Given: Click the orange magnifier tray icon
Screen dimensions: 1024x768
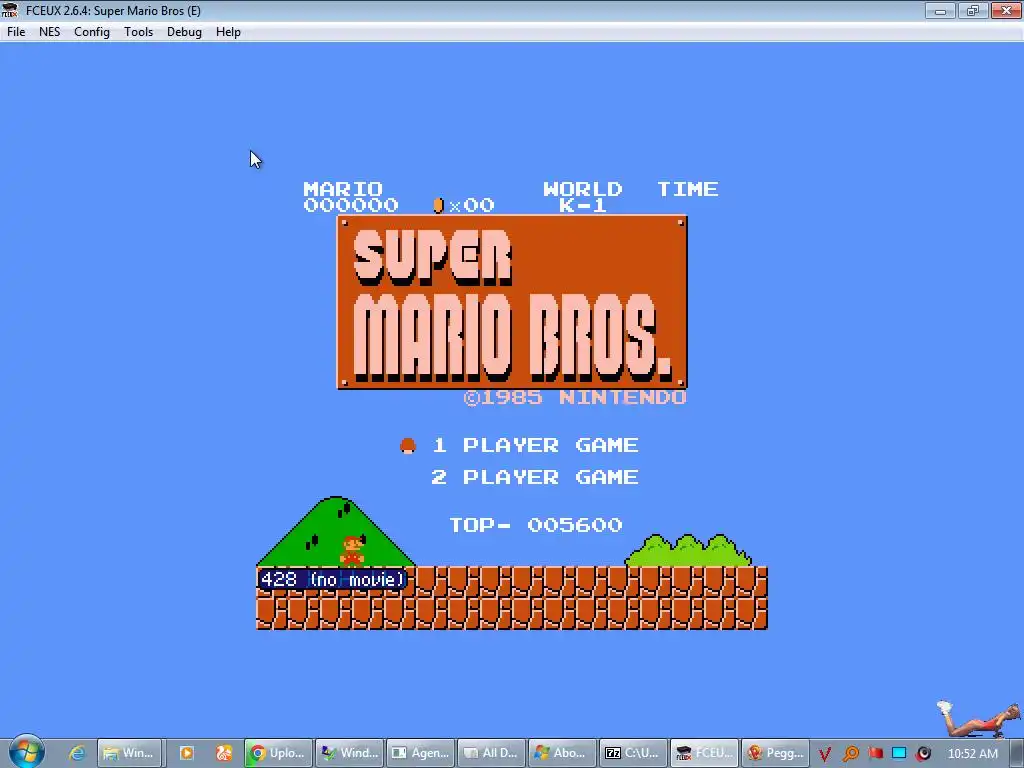Looking at the screenshot, I should [850, 754].
